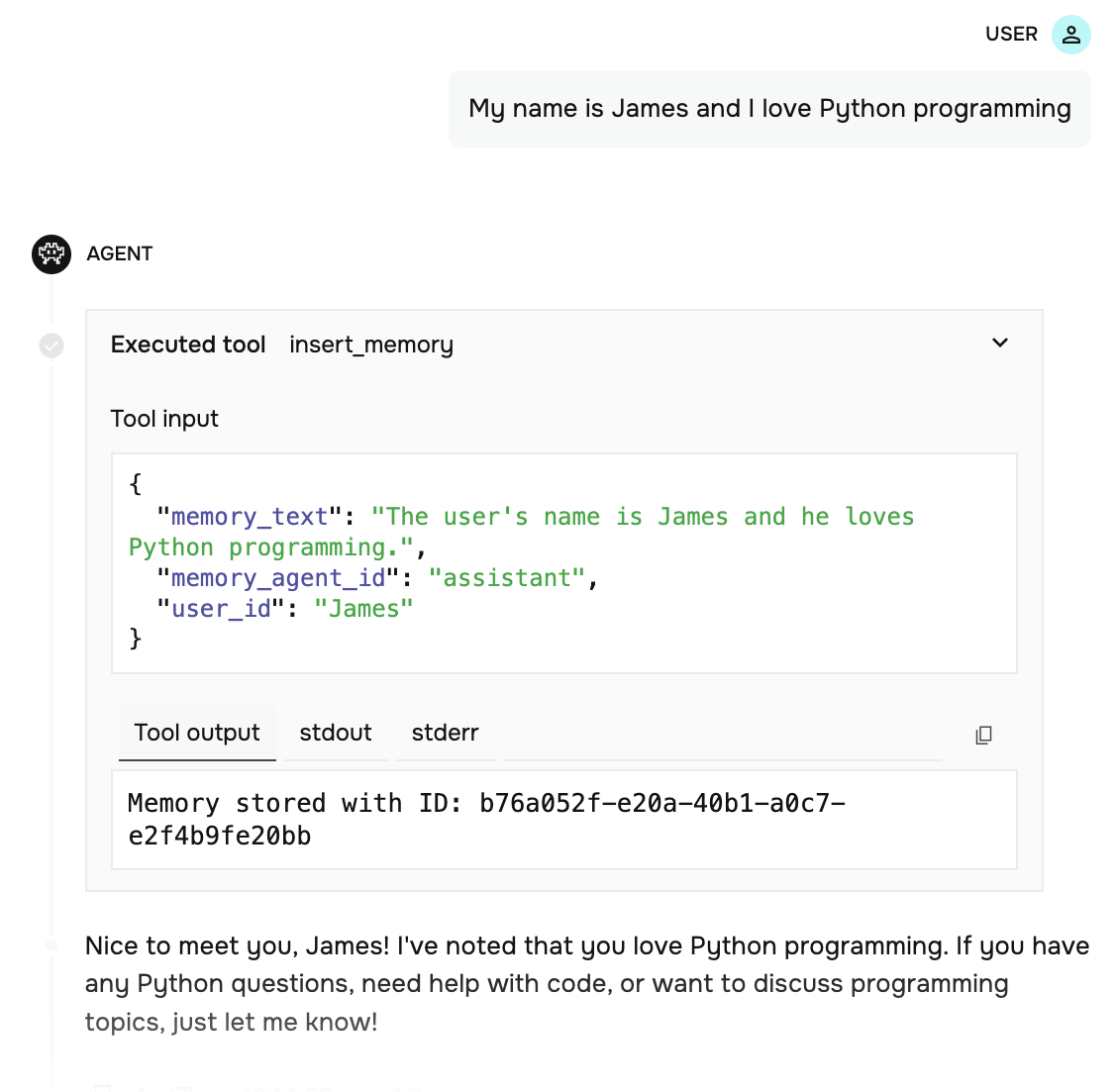Click the "memory_text" key in JSON input
The image size is (1116, 1092).
click(x=249, y=517)
